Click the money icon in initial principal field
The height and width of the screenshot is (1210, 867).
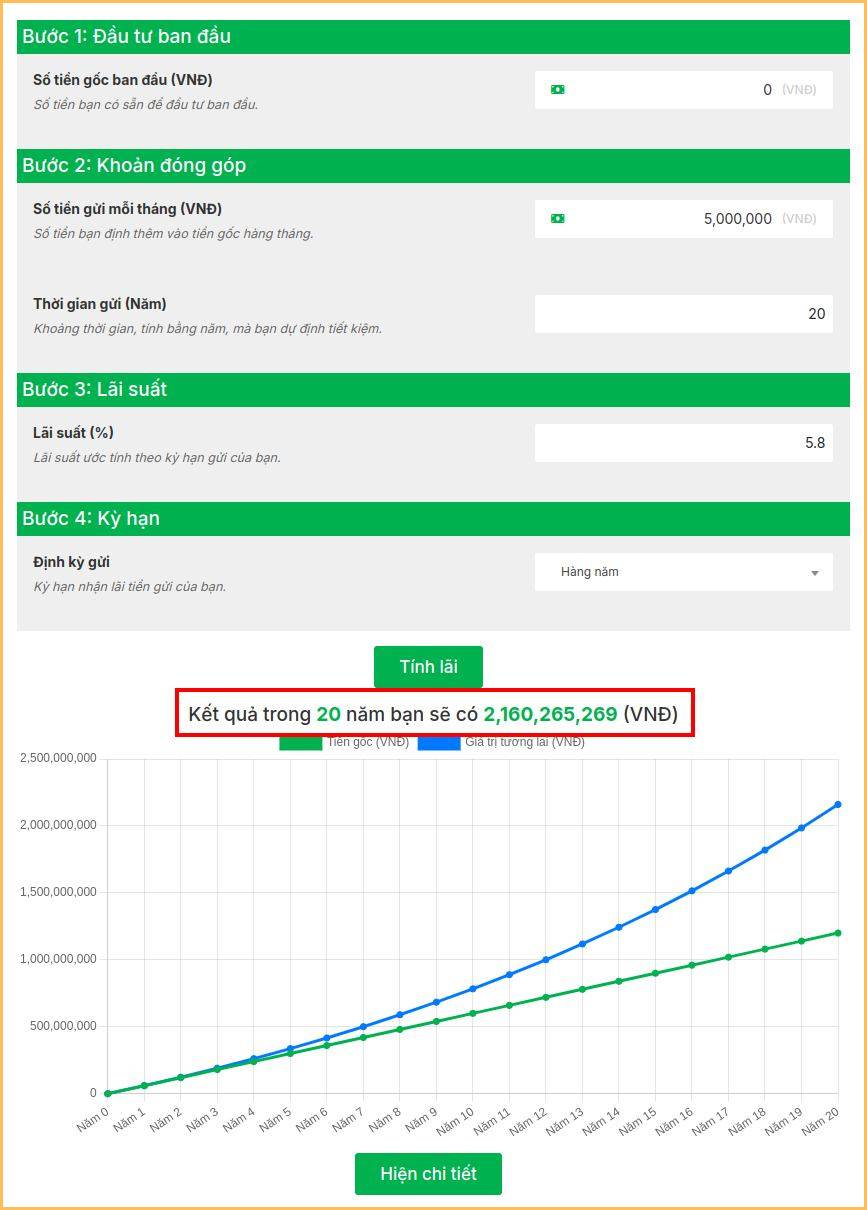(558, 90)
